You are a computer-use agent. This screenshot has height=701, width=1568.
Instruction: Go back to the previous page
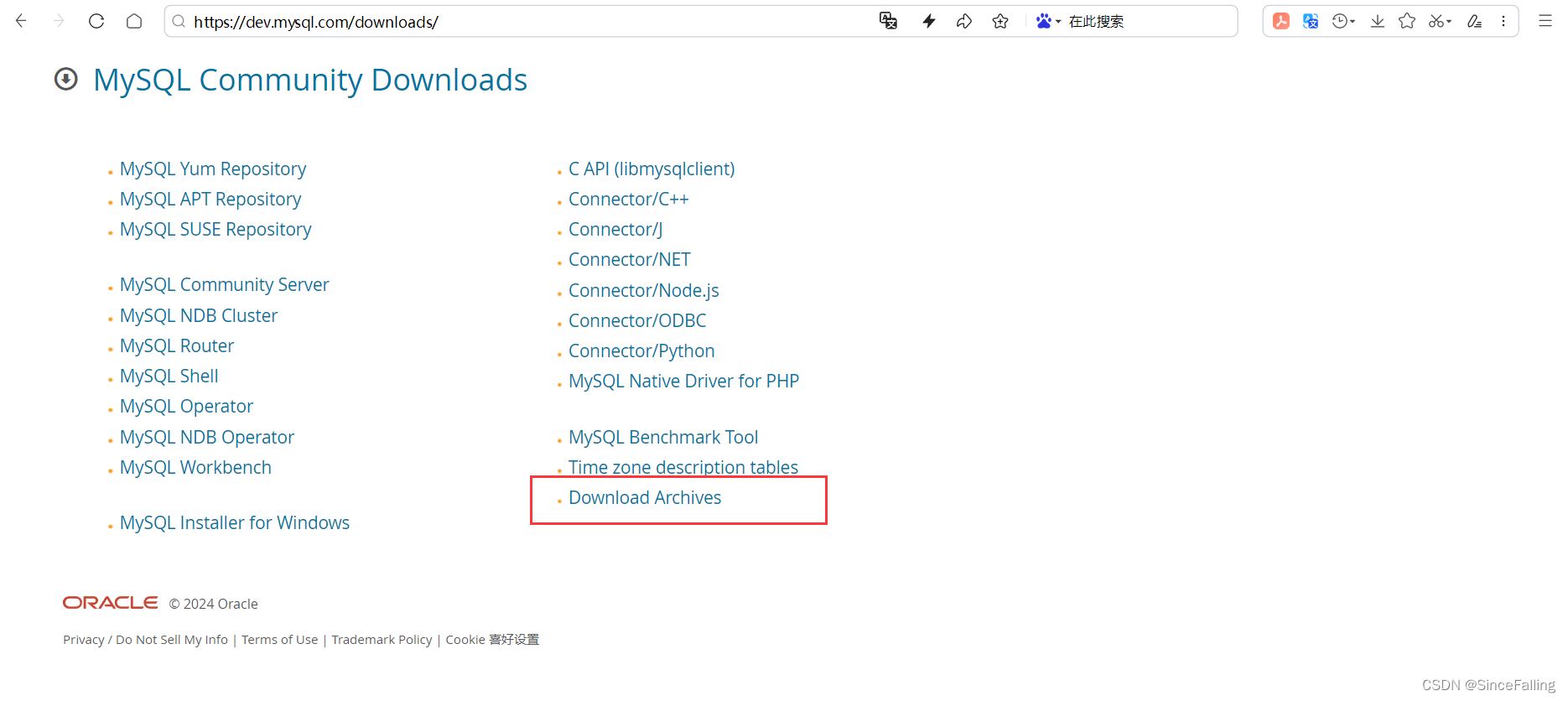tap(22, 21)
